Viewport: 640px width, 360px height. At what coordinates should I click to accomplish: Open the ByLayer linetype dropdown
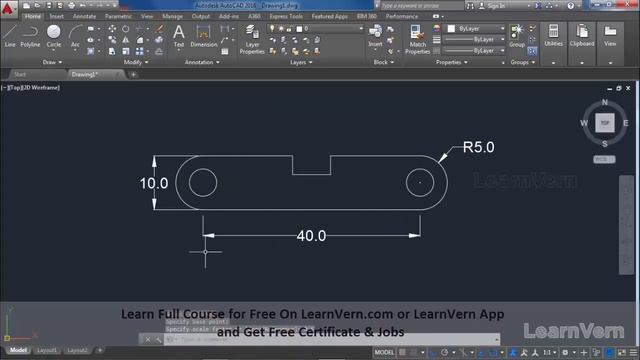coord(474,51)
